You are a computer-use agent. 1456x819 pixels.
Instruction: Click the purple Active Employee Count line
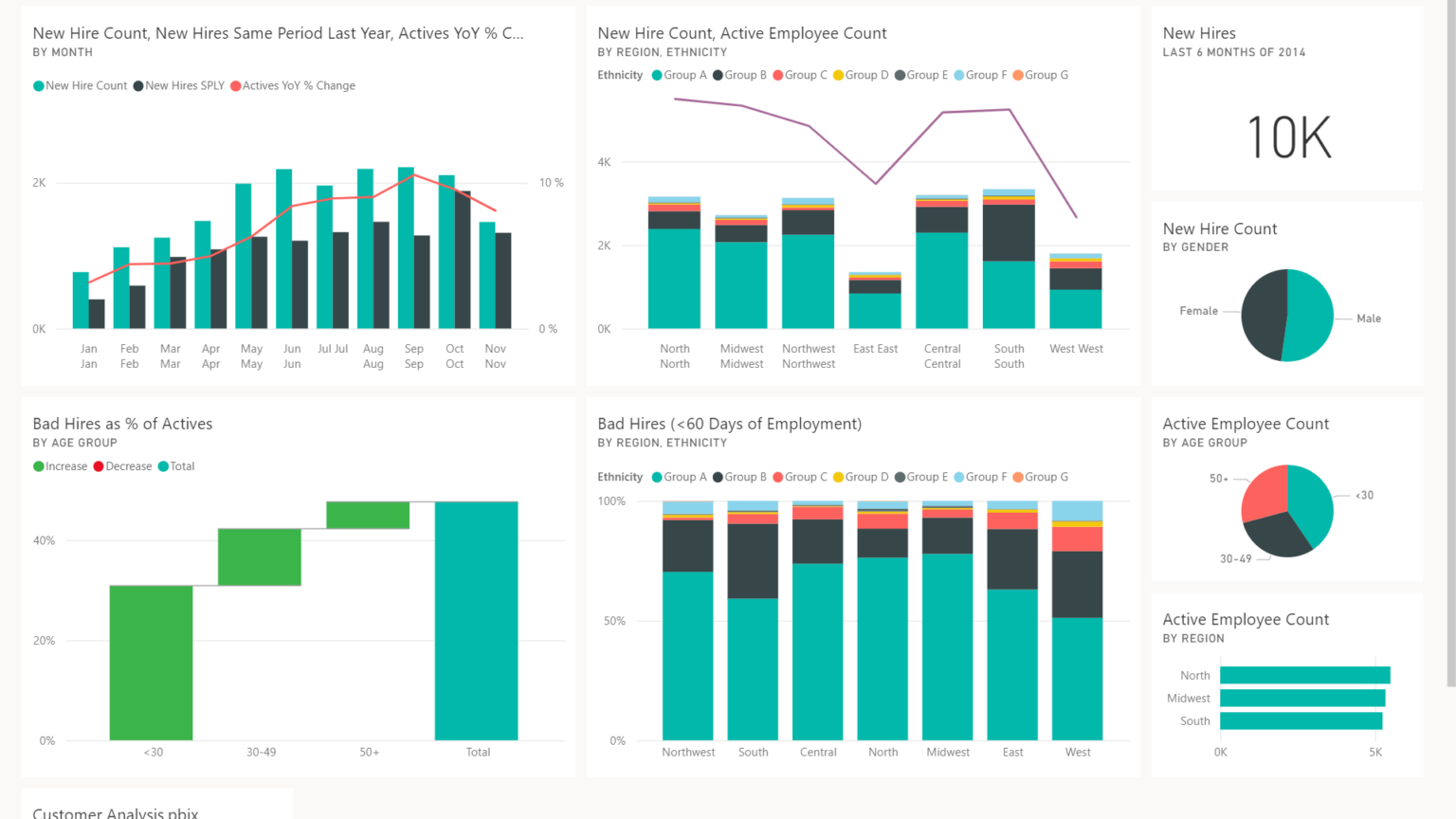[x=876, y=182]
